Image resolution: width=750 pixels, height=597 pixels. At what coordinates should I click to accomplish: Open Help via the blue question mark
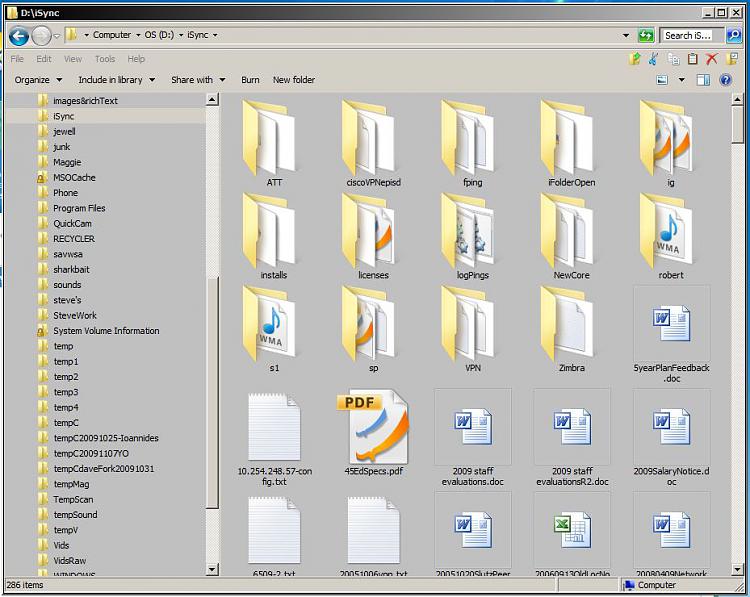[726, 80]
